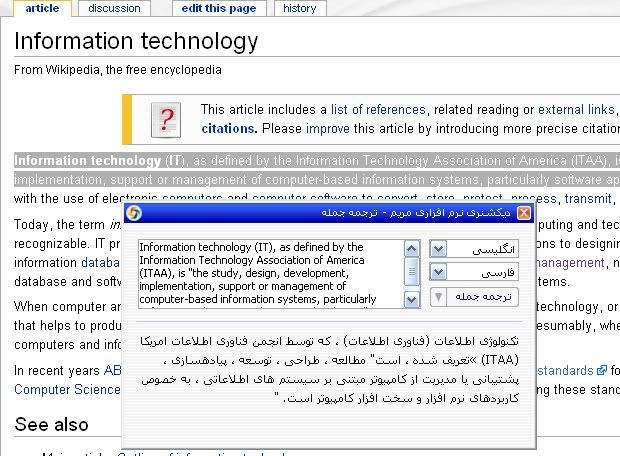Open the Computer Science link
Image resolution: width=620 pixels, height=456 pixels.
[x=67, y=390]
